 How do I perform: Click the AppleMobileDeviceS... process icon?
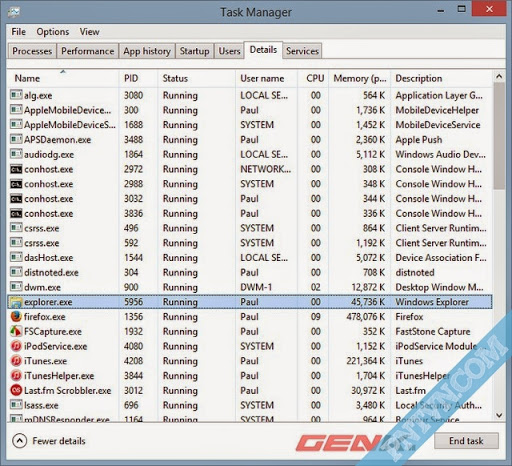16,125
